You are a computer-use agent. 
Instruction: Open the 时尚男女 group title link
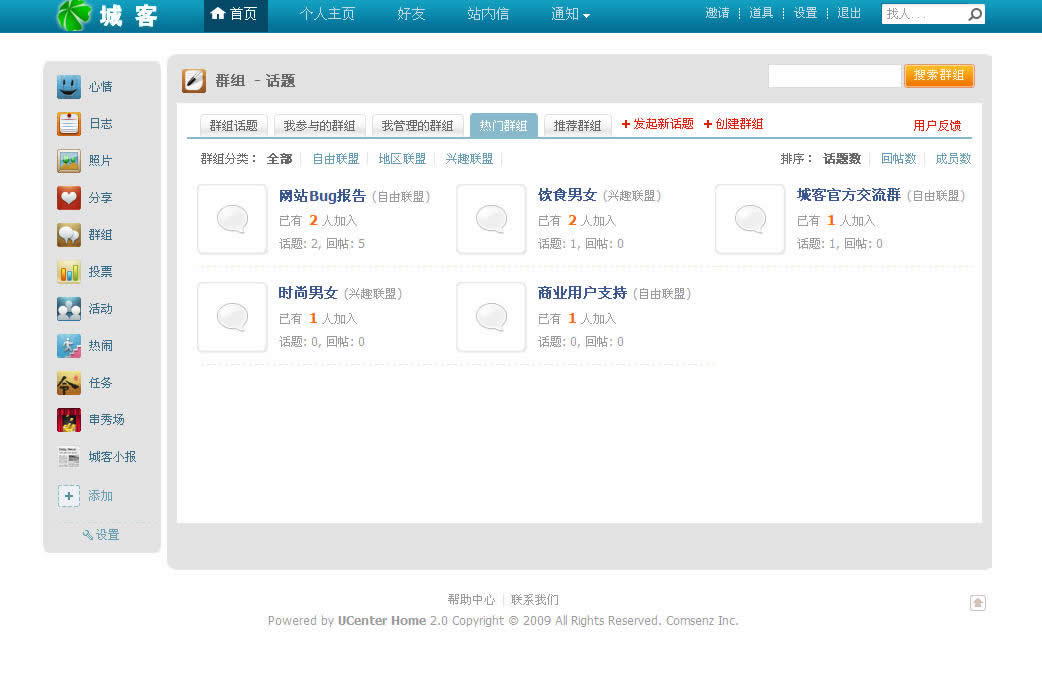[308, 293]
